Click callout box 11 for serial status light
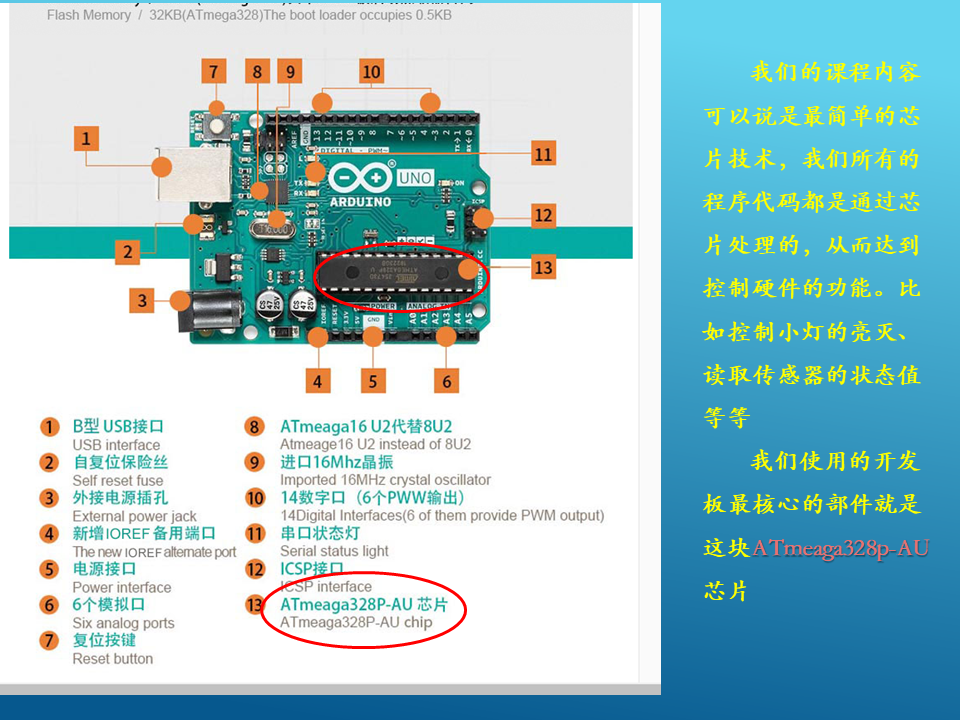Image resolution: width=960 pixels, height=720 pixels. pyautogui.click(x=542, y=154)
